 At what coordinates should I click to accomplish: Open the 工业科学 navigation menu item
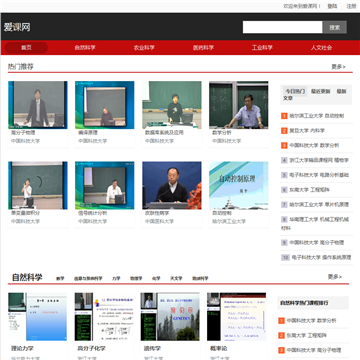(262, 48)
